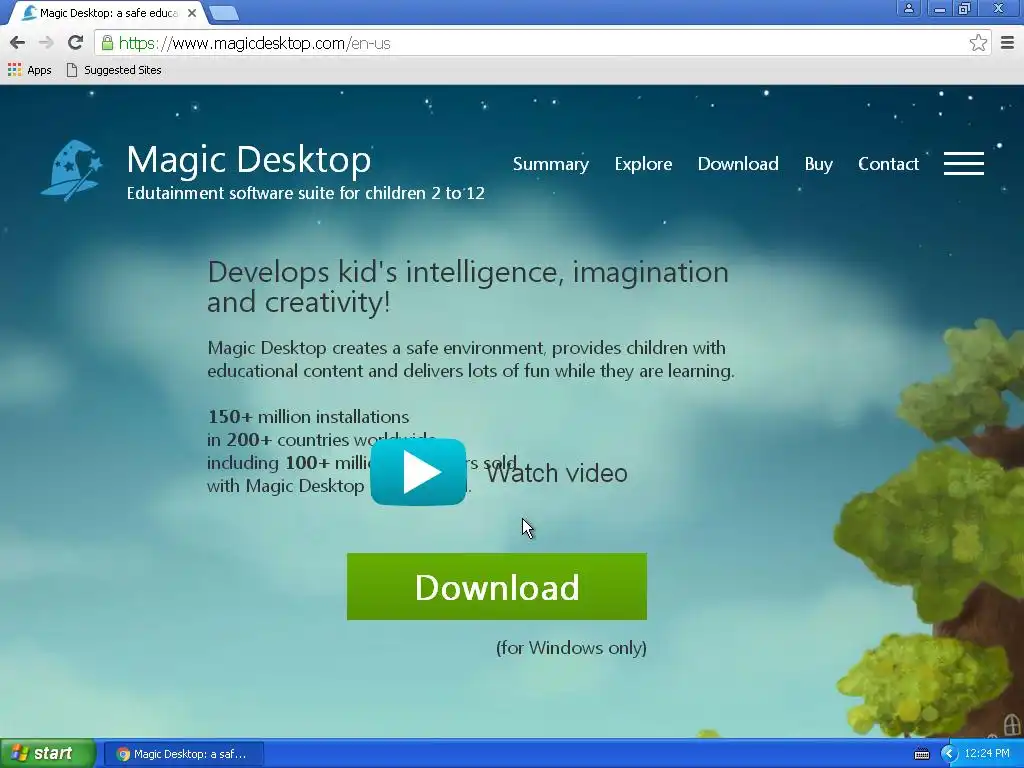Screen dimensions: 1024x768
Task: Go to Summary section
Action: pyautogui.click(x=551, y=164)
